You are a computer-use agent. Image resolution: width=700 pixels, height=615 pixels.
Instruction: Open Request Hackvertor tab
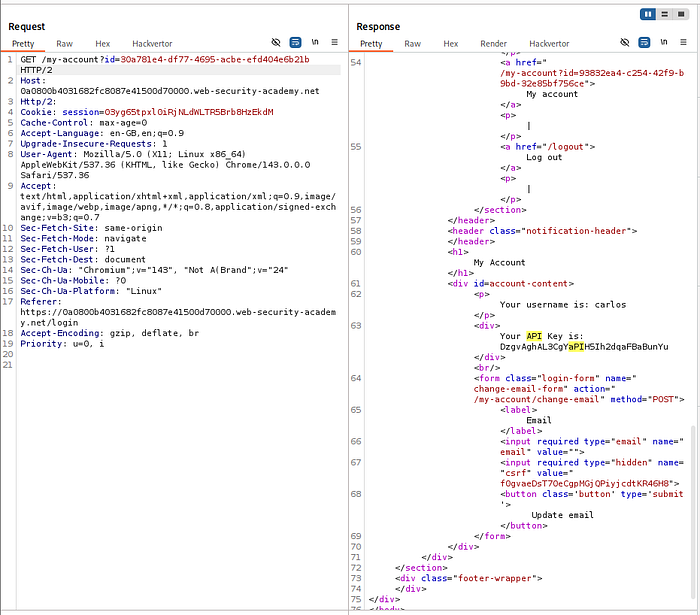click(152, 44)
